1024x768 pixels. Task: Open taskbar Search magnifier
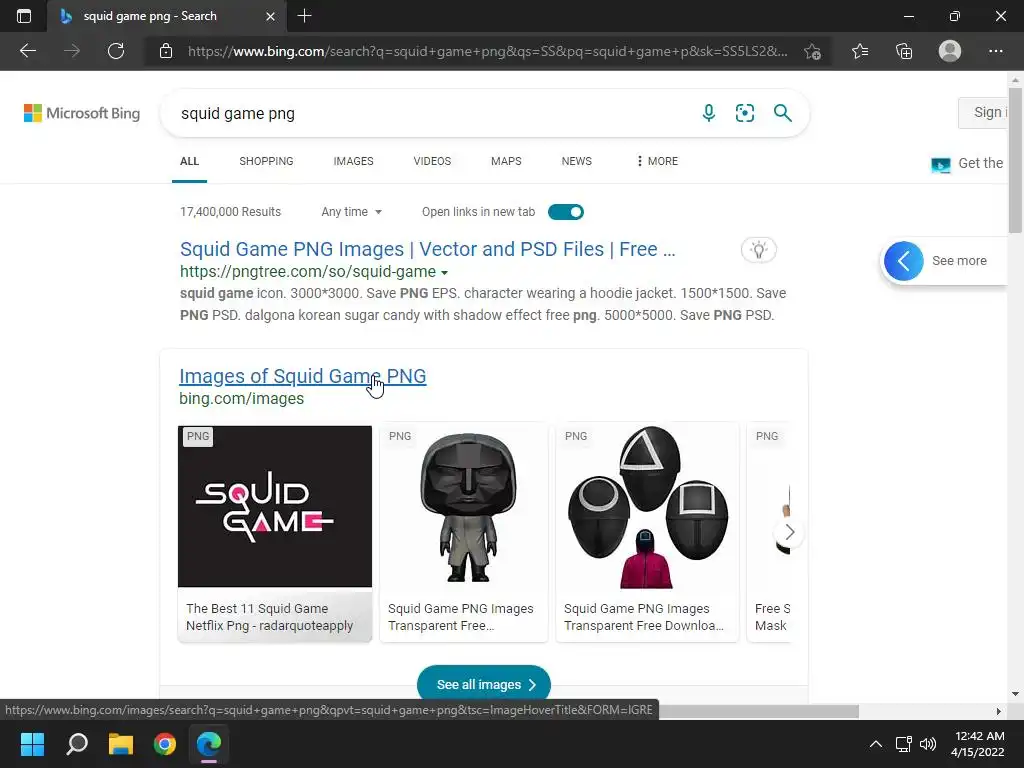77,744
